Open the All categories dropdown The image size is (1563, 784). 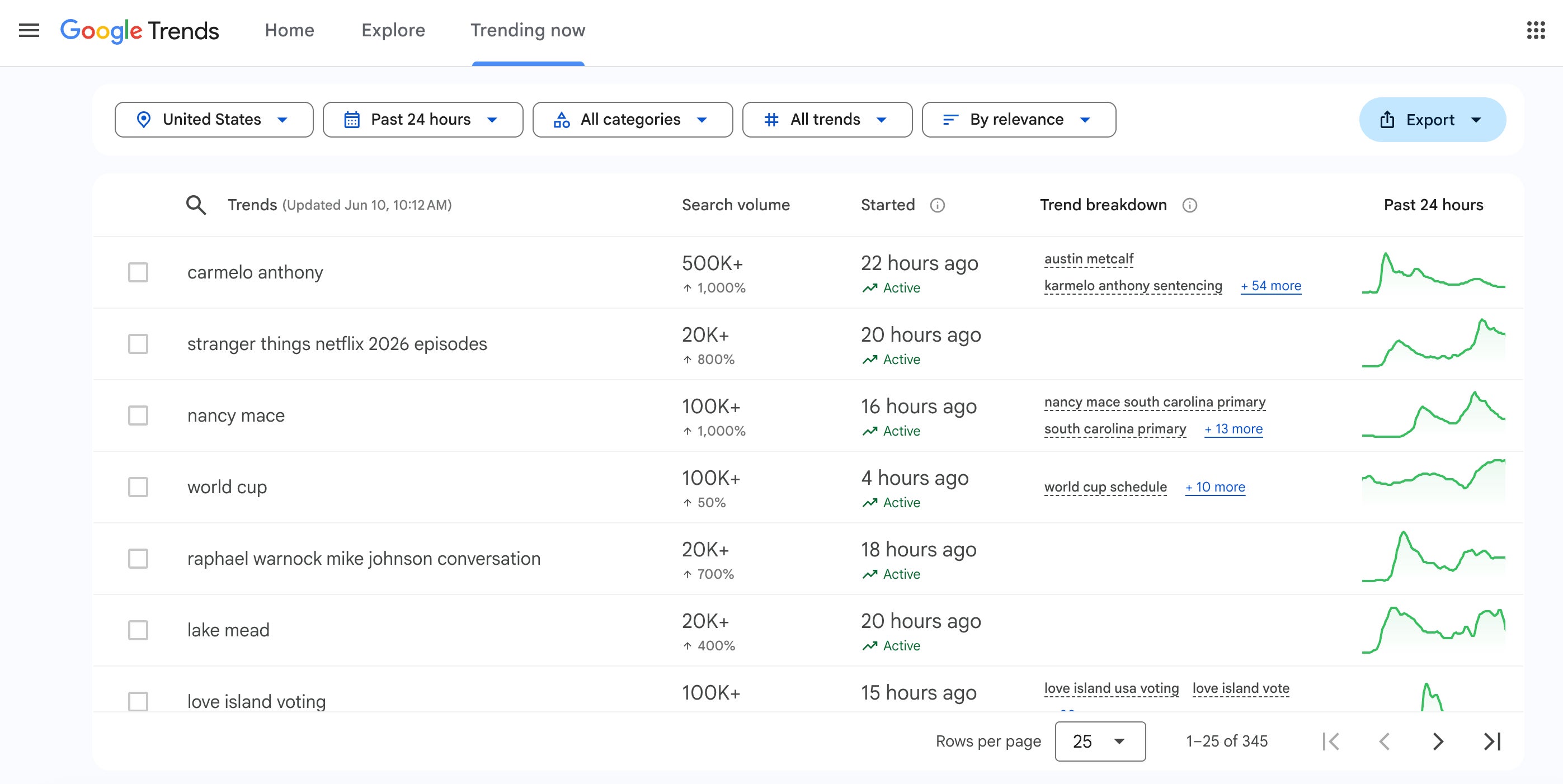click(633, 120)
